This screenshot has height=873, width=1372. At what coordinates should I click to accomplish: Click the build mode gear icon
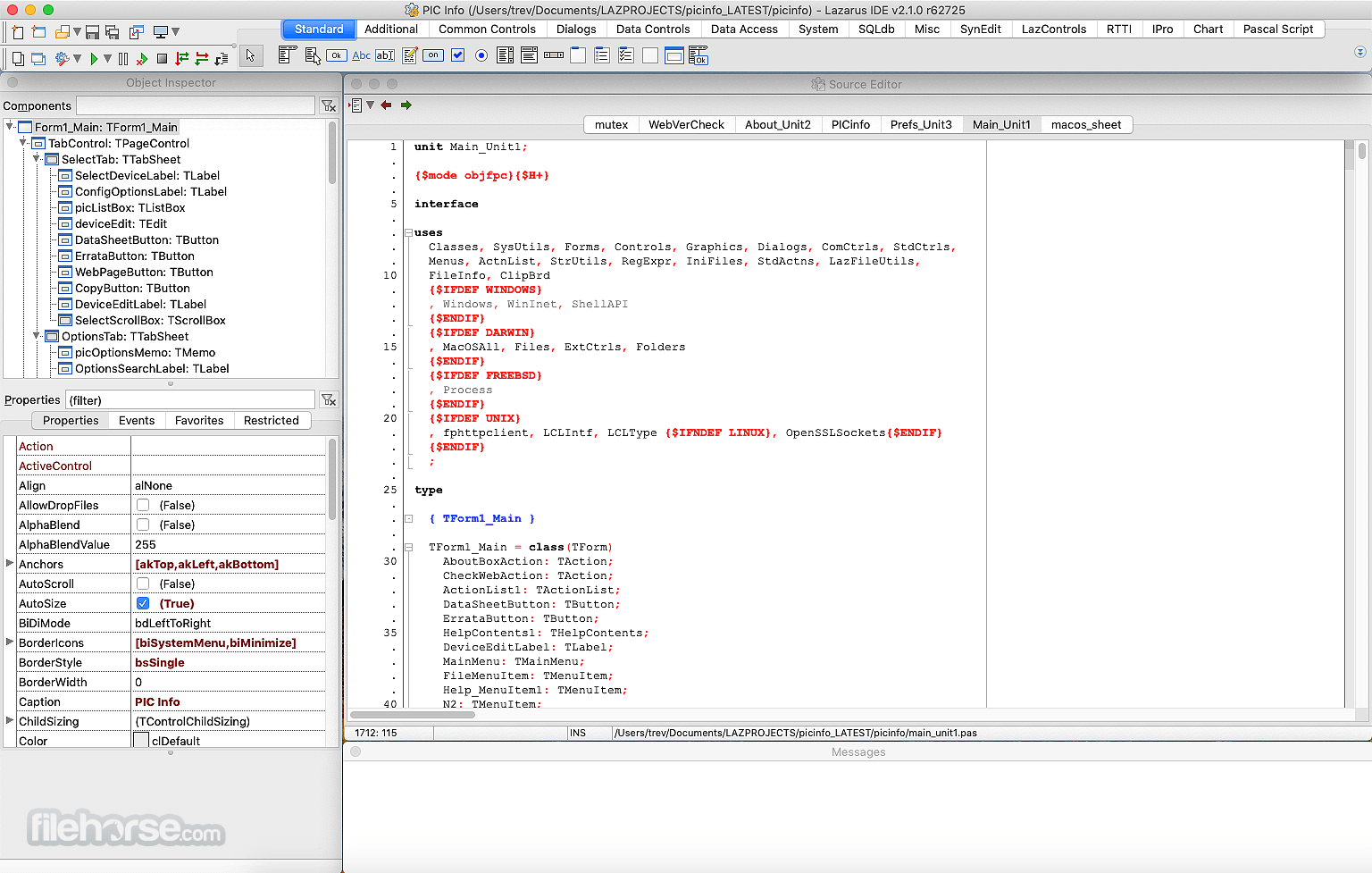(x=62, y=59)
